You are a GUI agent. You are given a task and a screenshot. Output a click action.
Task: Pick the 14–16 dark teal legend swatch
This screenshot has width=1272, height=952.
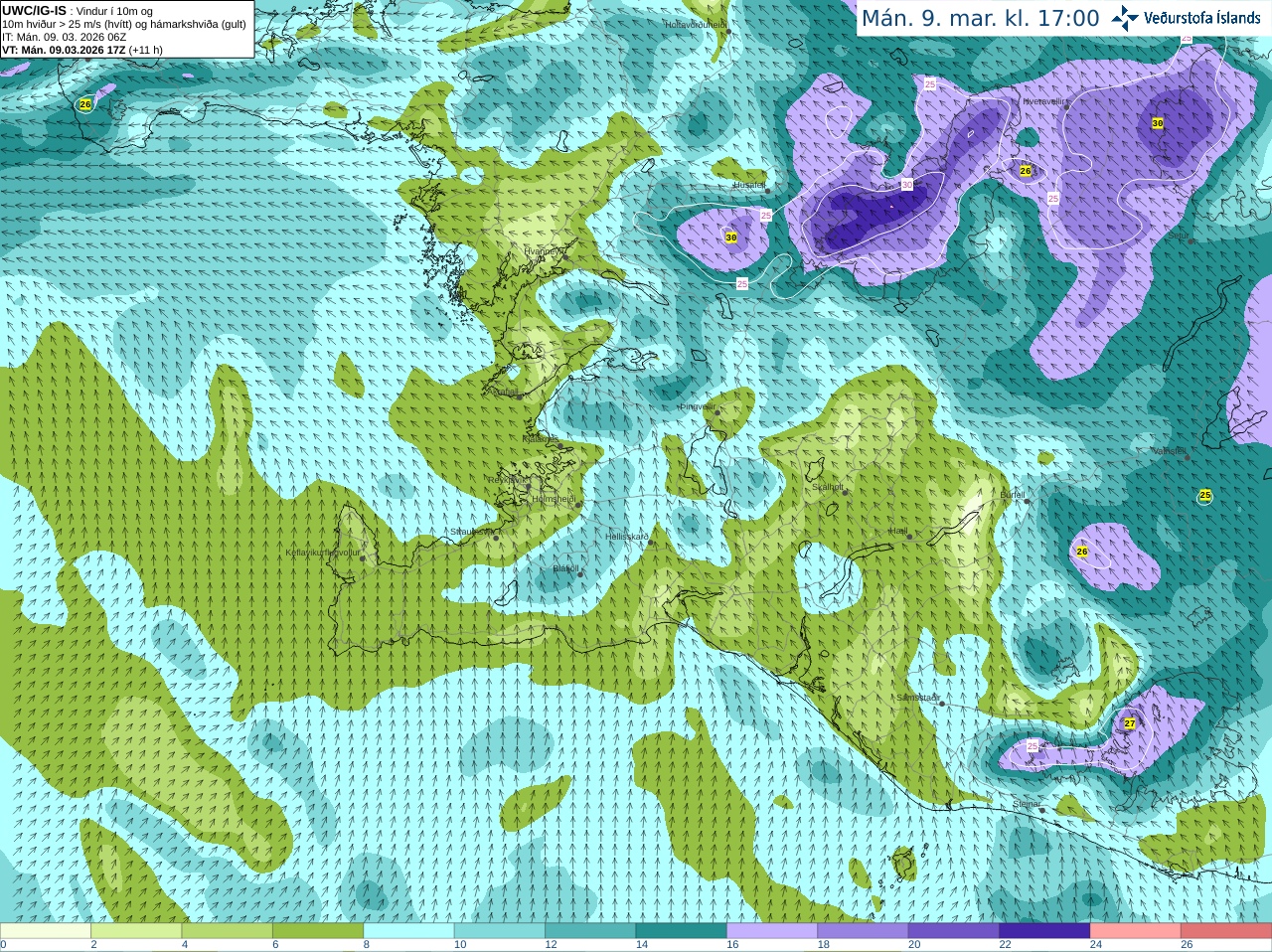coord(681,931)
